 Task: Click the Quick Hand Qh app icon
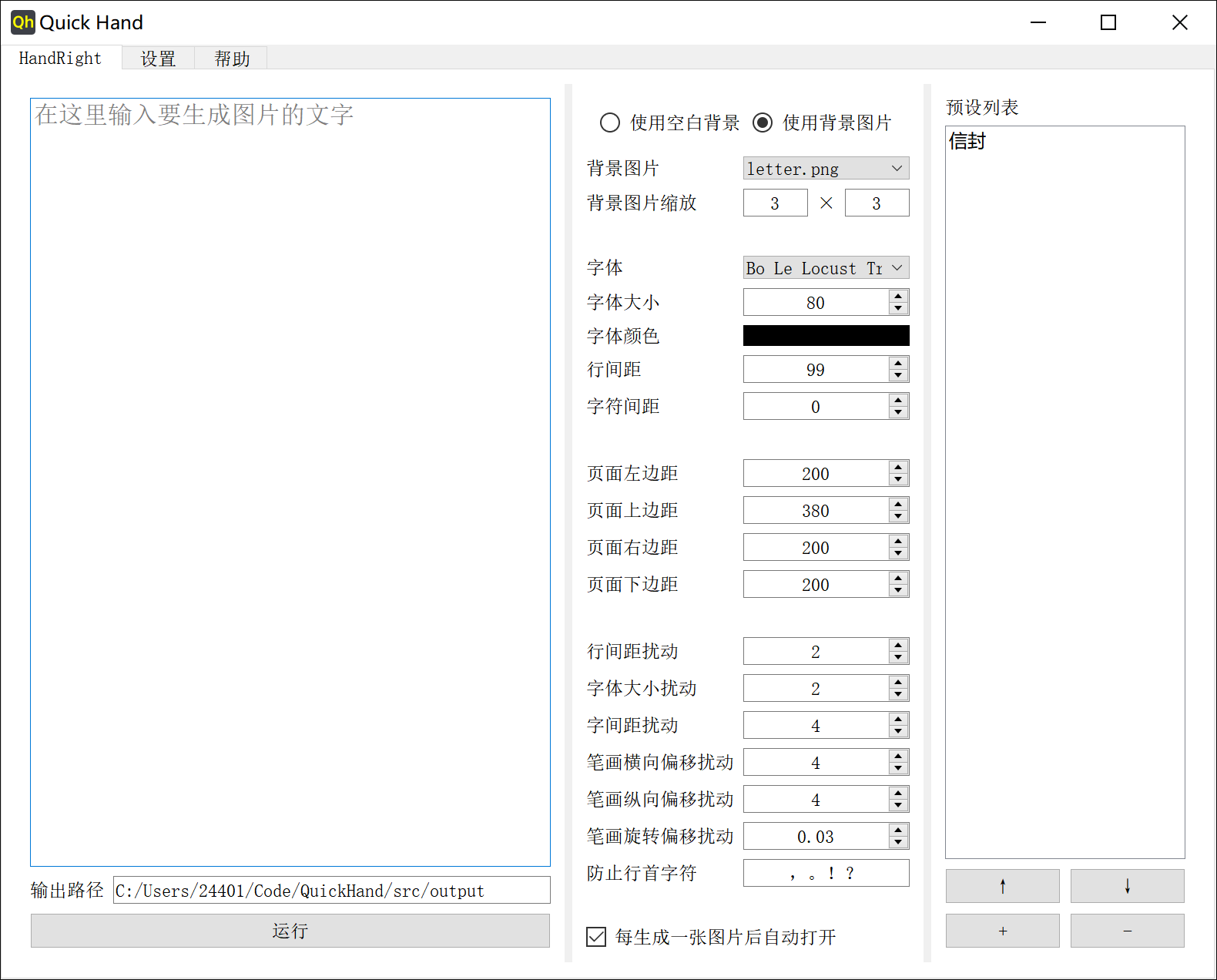23,22
